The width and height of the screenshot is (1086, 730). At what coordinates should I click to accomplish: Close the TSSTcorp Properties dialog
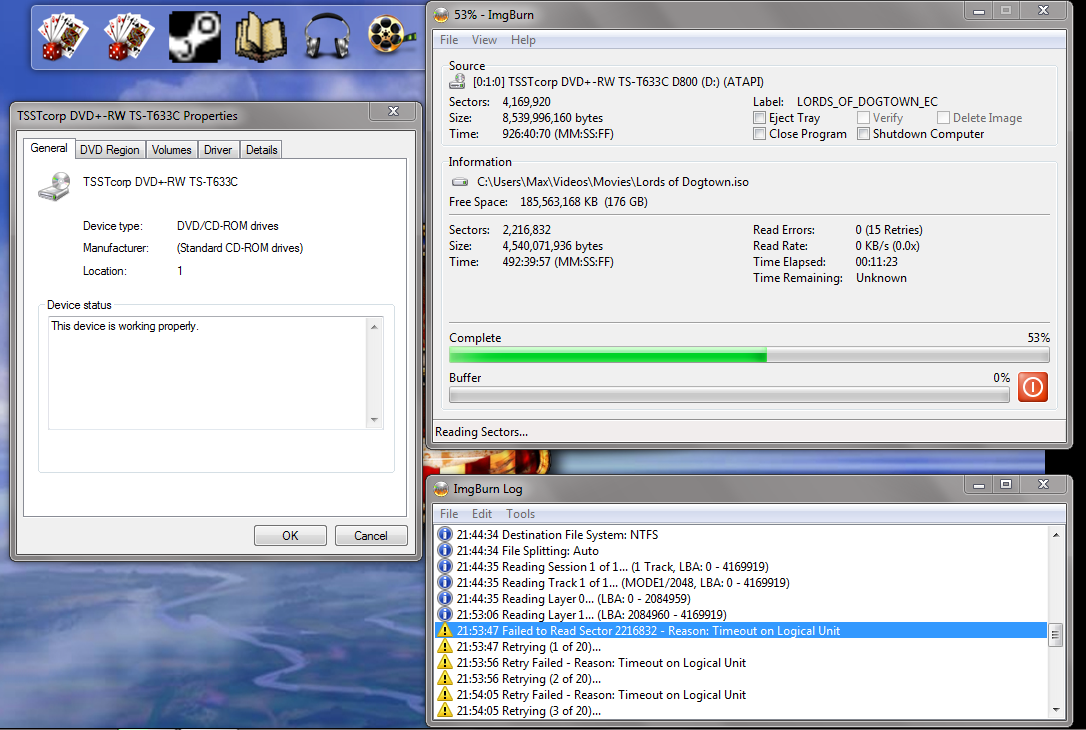coord(393,111)
